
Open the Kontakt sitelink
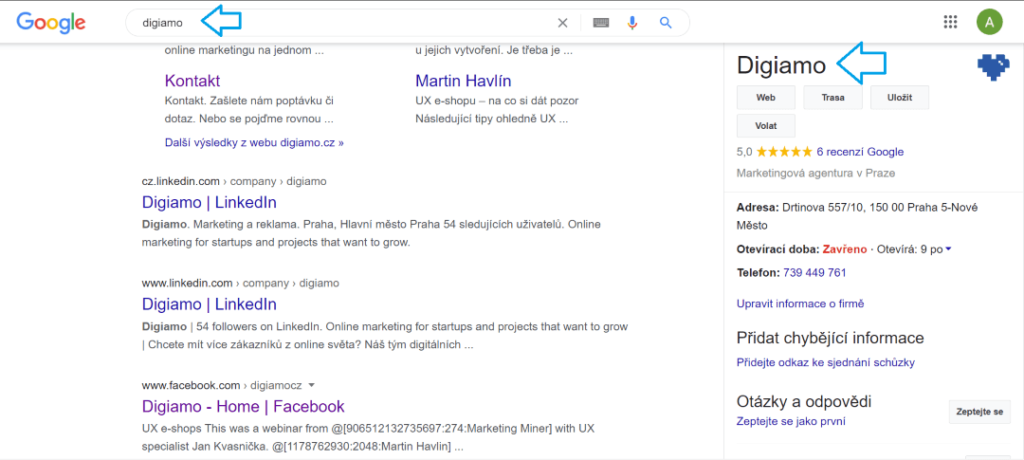point(193,81)
